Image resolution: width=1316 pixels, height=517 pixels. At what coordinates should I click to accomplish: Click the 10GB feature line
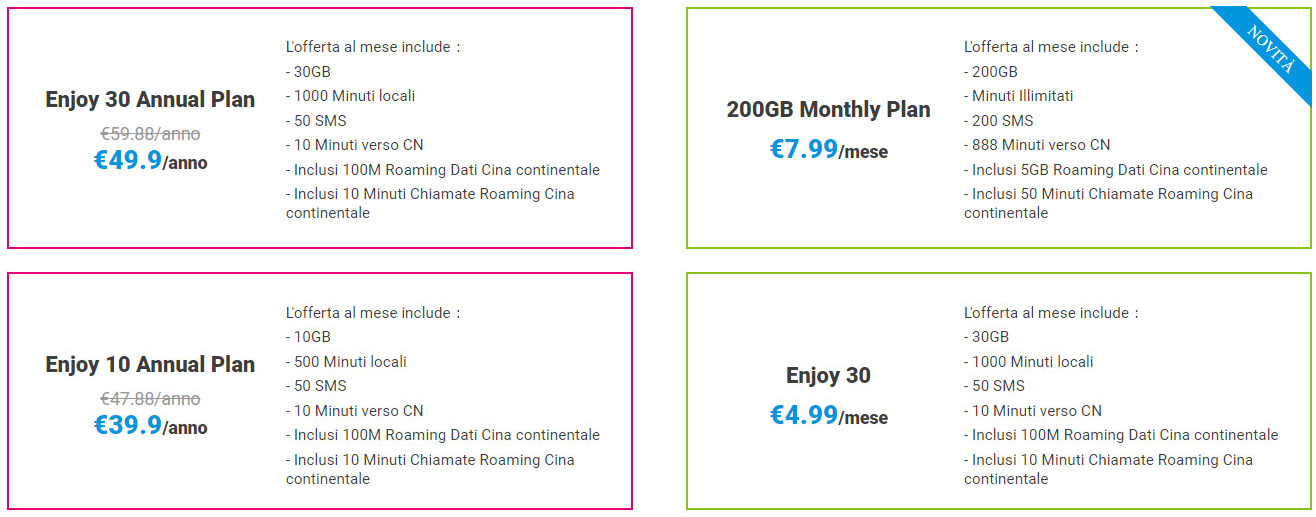coord(308,337)
